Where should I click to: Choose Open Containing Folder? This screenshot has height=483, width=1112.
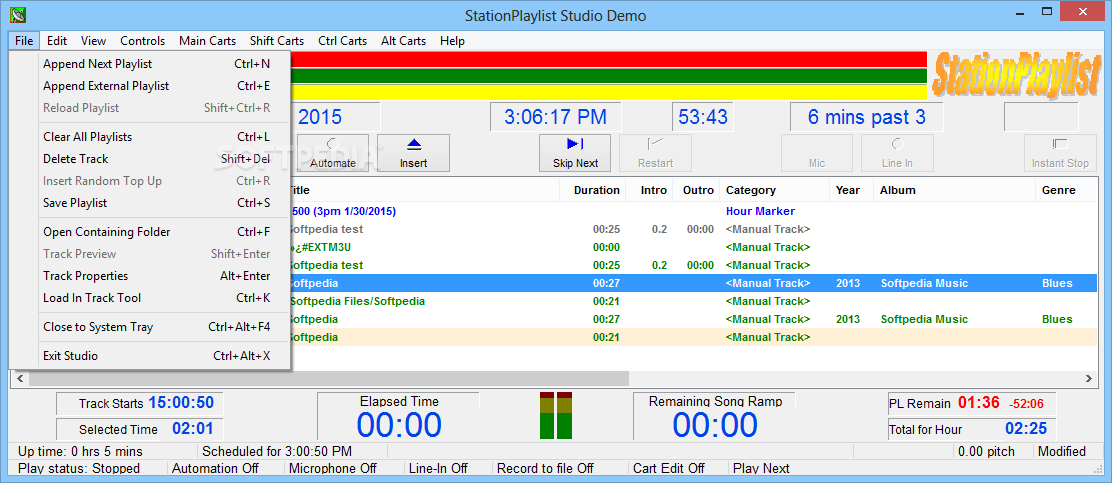pyautogui.click(x=150, y=232)
